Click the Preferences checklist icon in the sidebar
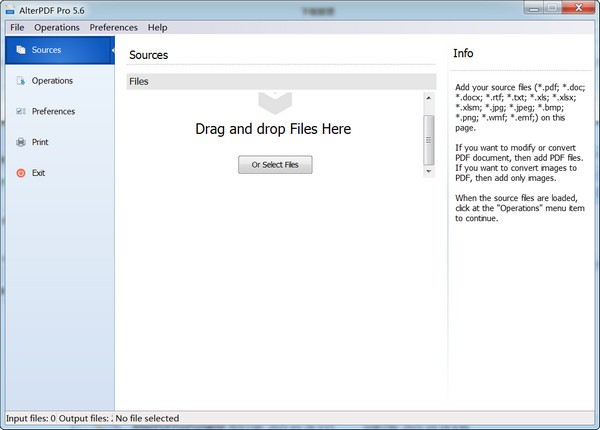Image resolution: width=600 pixels, height=430 pixels. (x=20, y=112)
